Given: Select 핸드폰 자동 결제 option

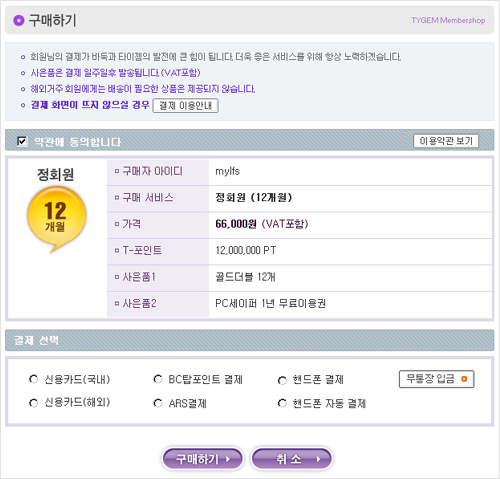Looking at the screenshot, I should [x=282, y=403].
